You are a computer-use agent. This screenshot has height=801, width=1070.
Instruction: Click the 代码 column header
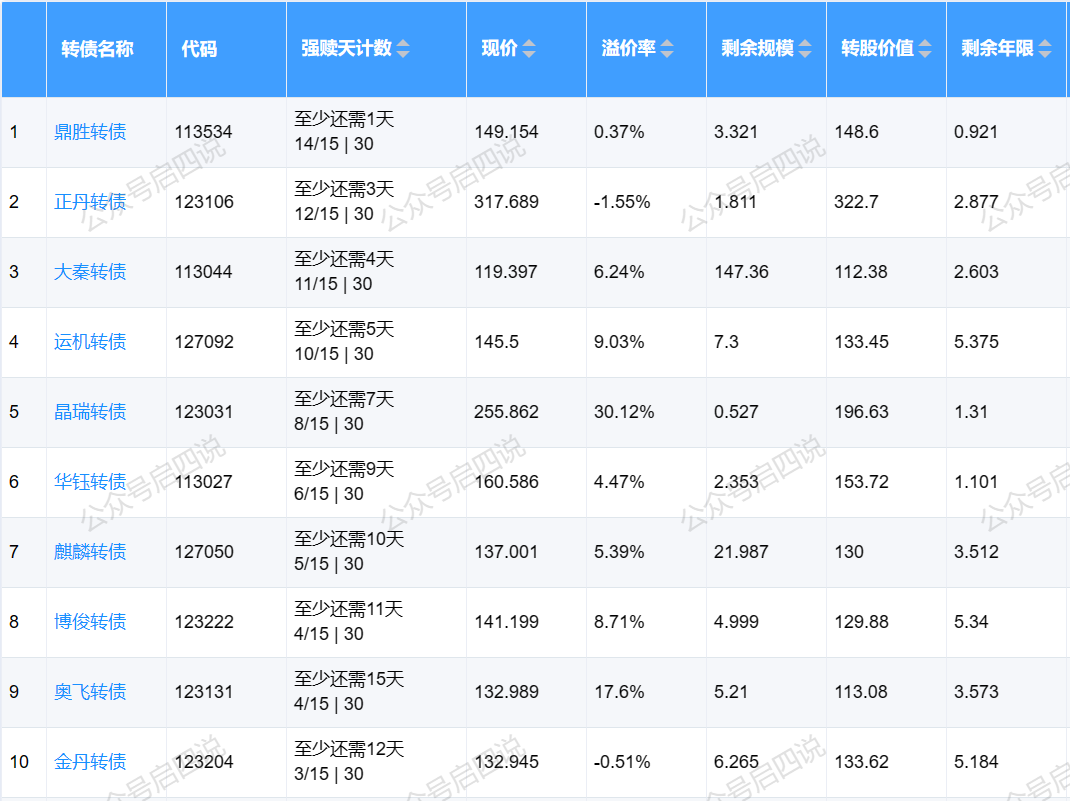(199, 49)
